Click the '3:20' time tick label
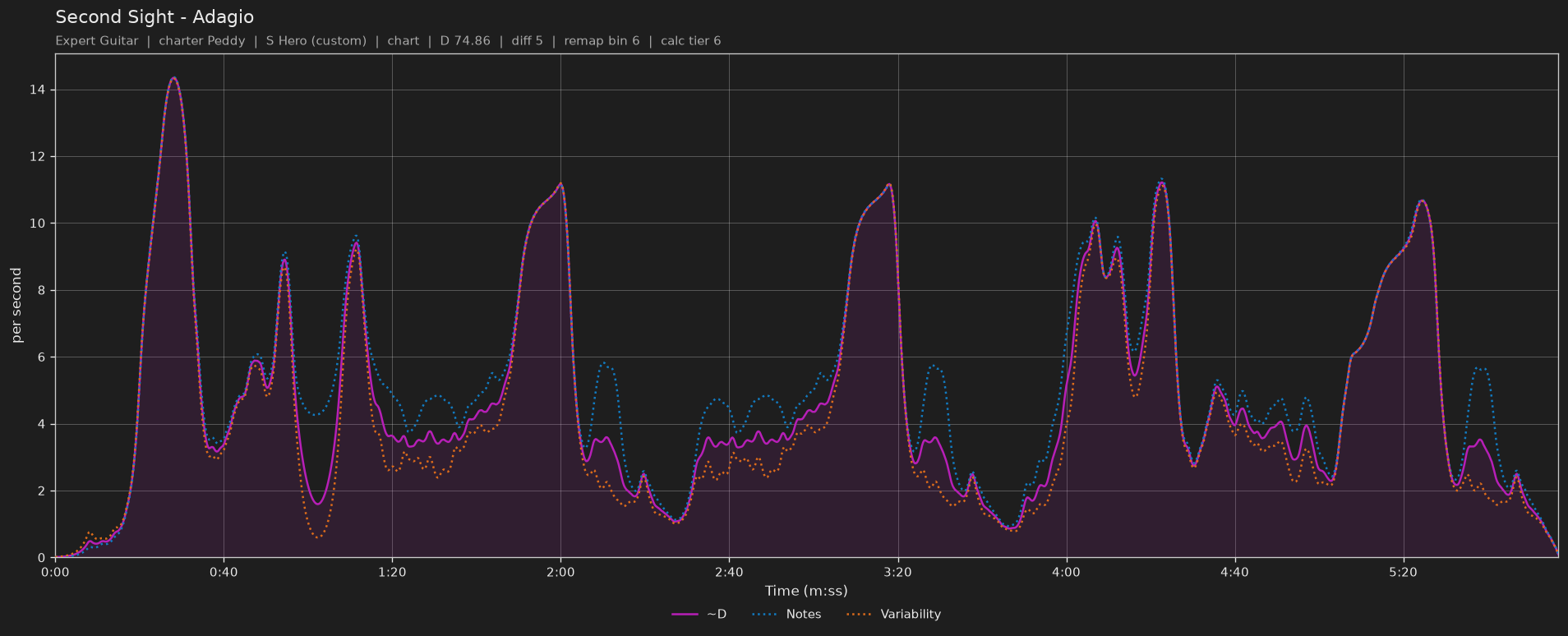The image size is (1568, 636). click(897, 572)
